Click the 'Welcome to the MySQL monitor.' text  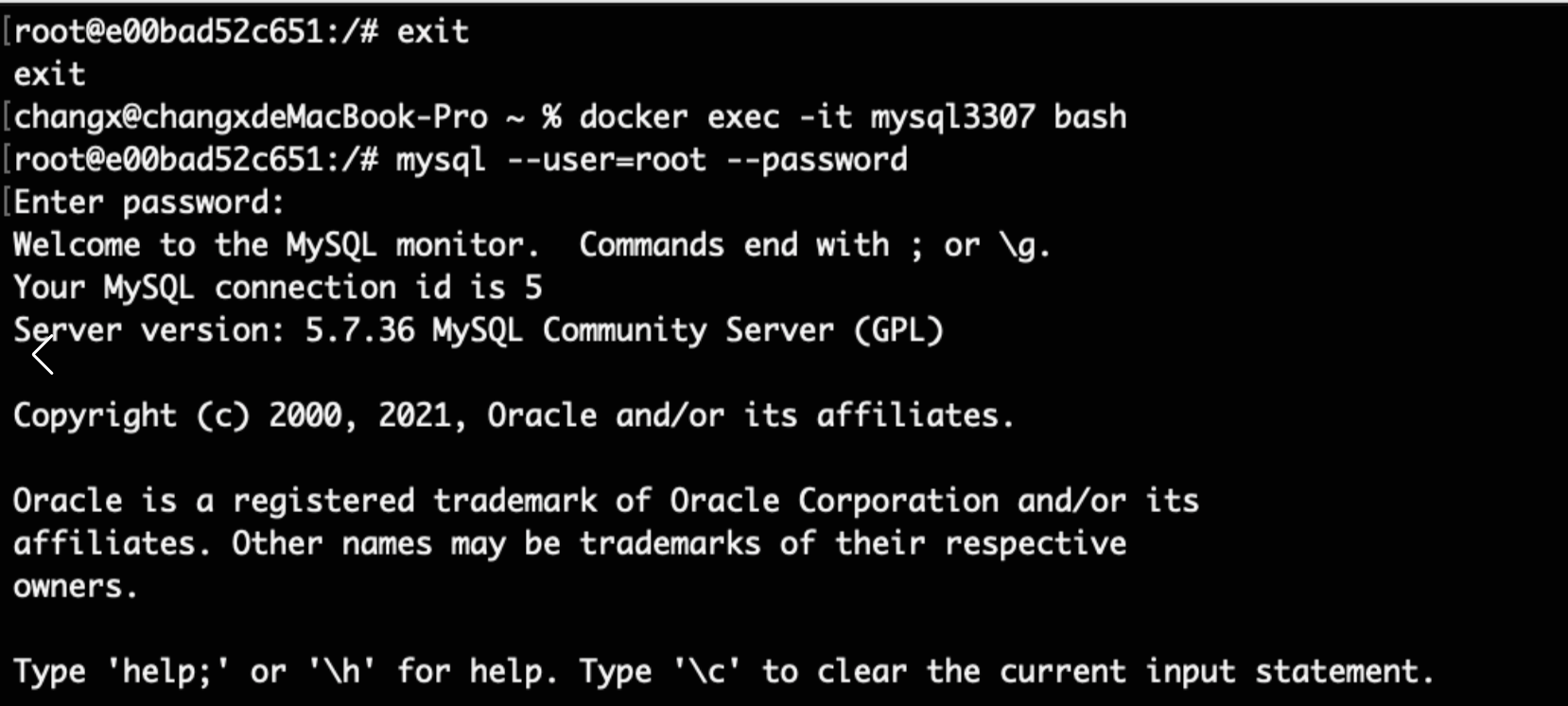[x=276, y=246]
